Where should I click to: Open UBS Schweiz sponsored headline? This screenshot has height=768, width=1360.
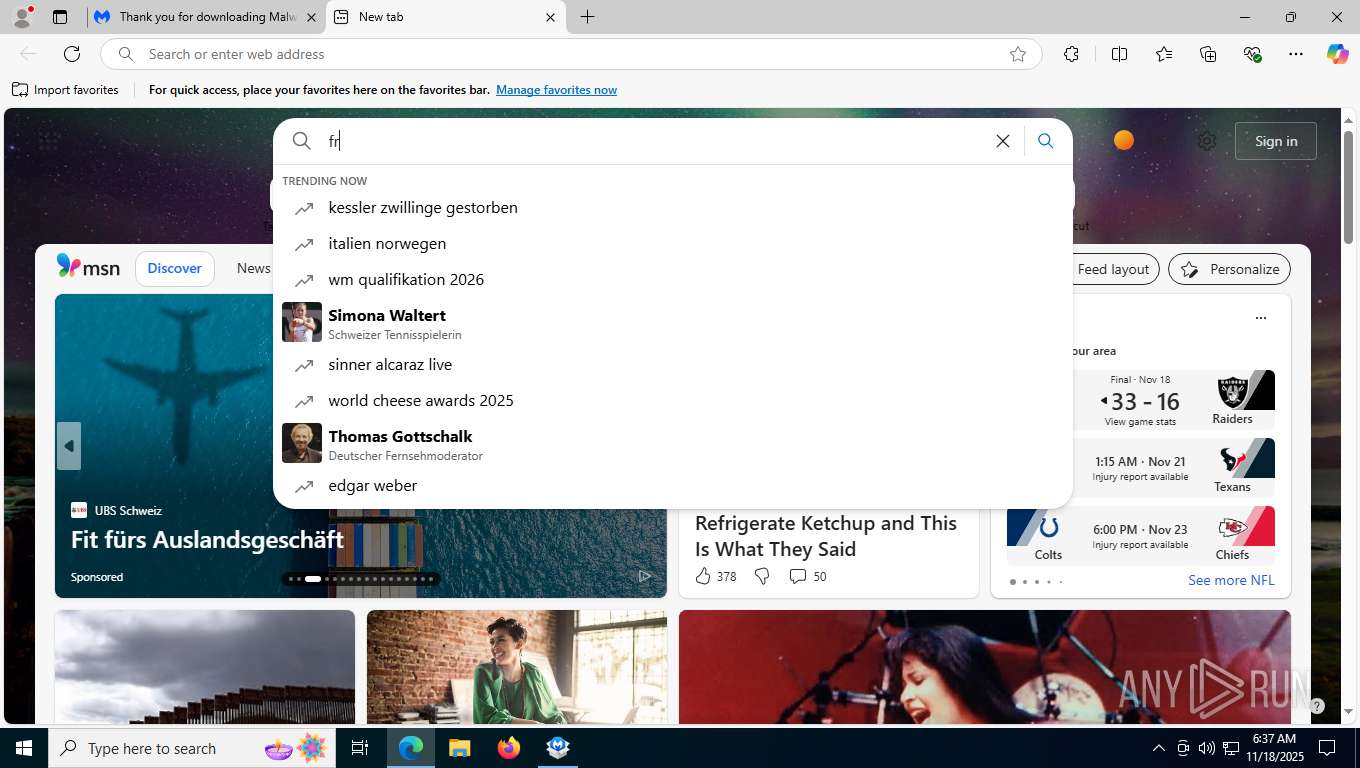(x=207, y=539)
